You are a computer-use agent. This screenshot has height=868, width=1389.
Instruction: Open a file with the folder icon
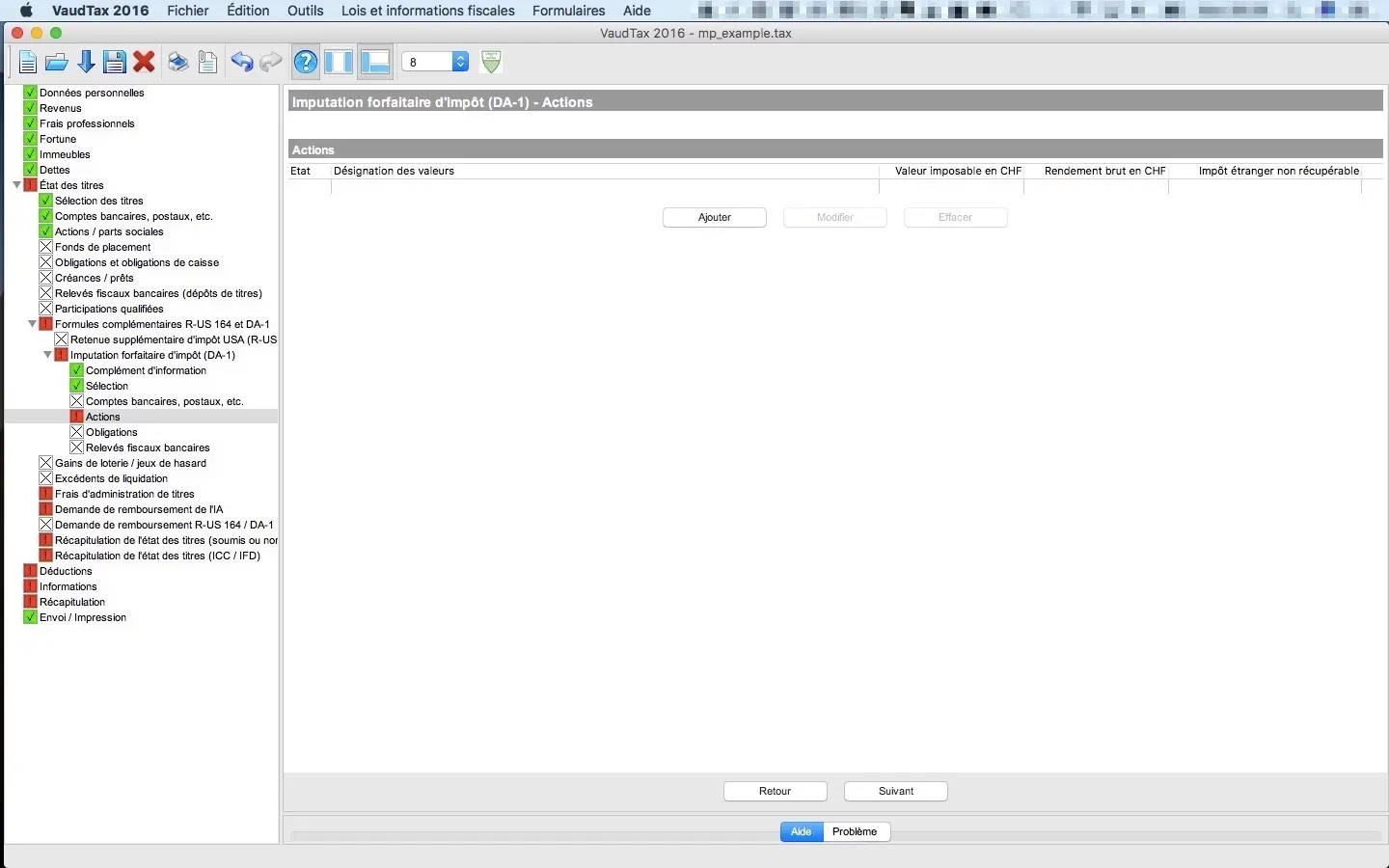[56, 63]
